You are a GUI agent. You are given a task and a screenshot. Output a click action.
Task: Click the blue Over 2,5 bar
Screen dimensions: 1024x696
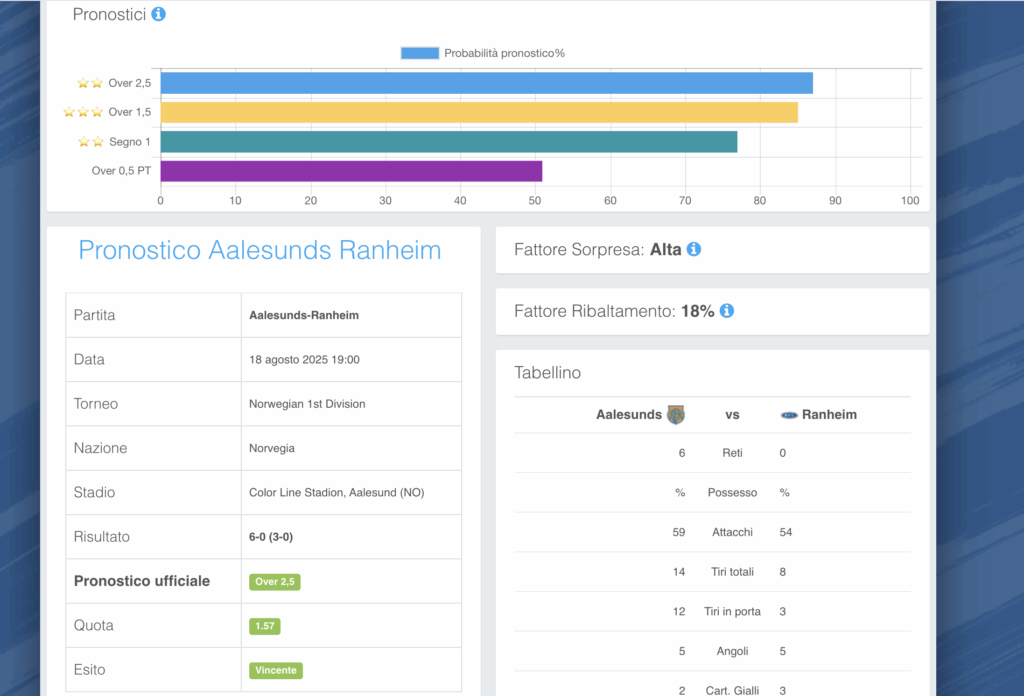click(x=487, y=83)
